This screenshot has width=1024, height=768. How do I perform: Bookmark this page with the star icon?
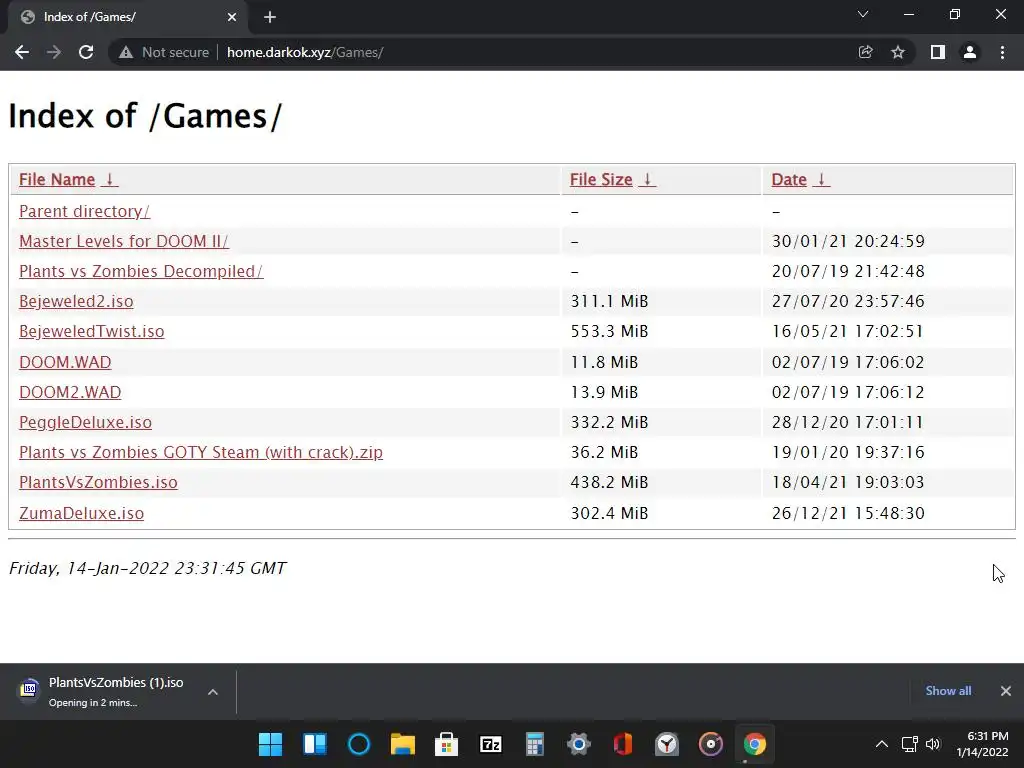coord(898,52)
